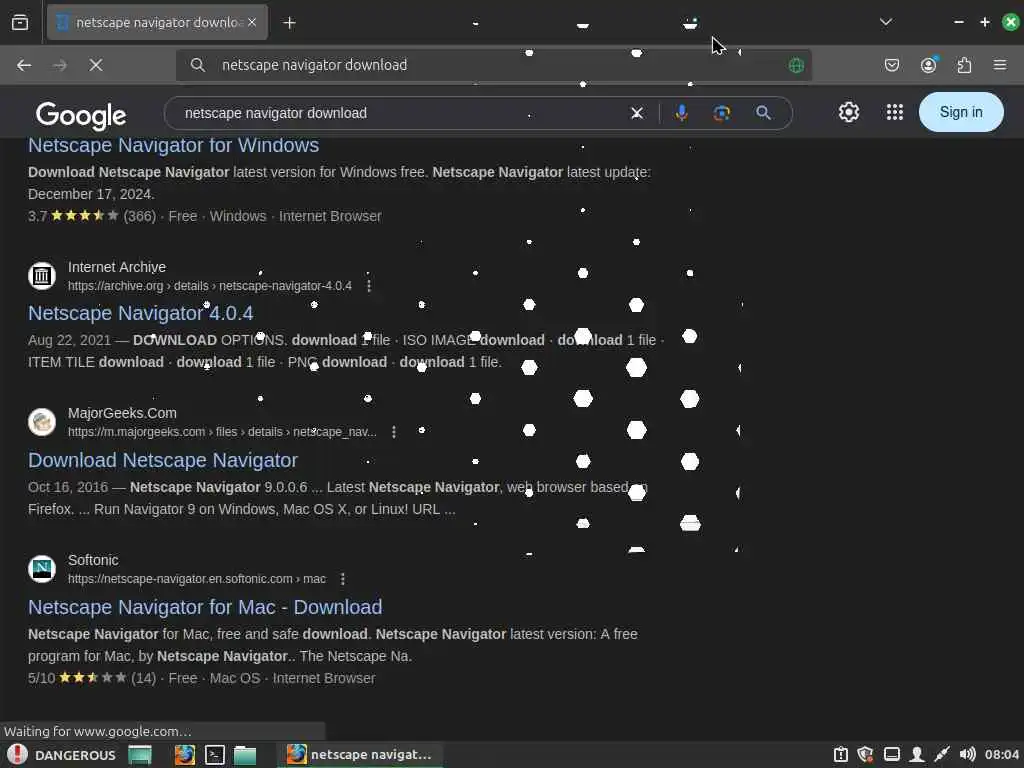Open the list all tabs chevron
The image size is (1024, 768).
(x=886, y=22)
